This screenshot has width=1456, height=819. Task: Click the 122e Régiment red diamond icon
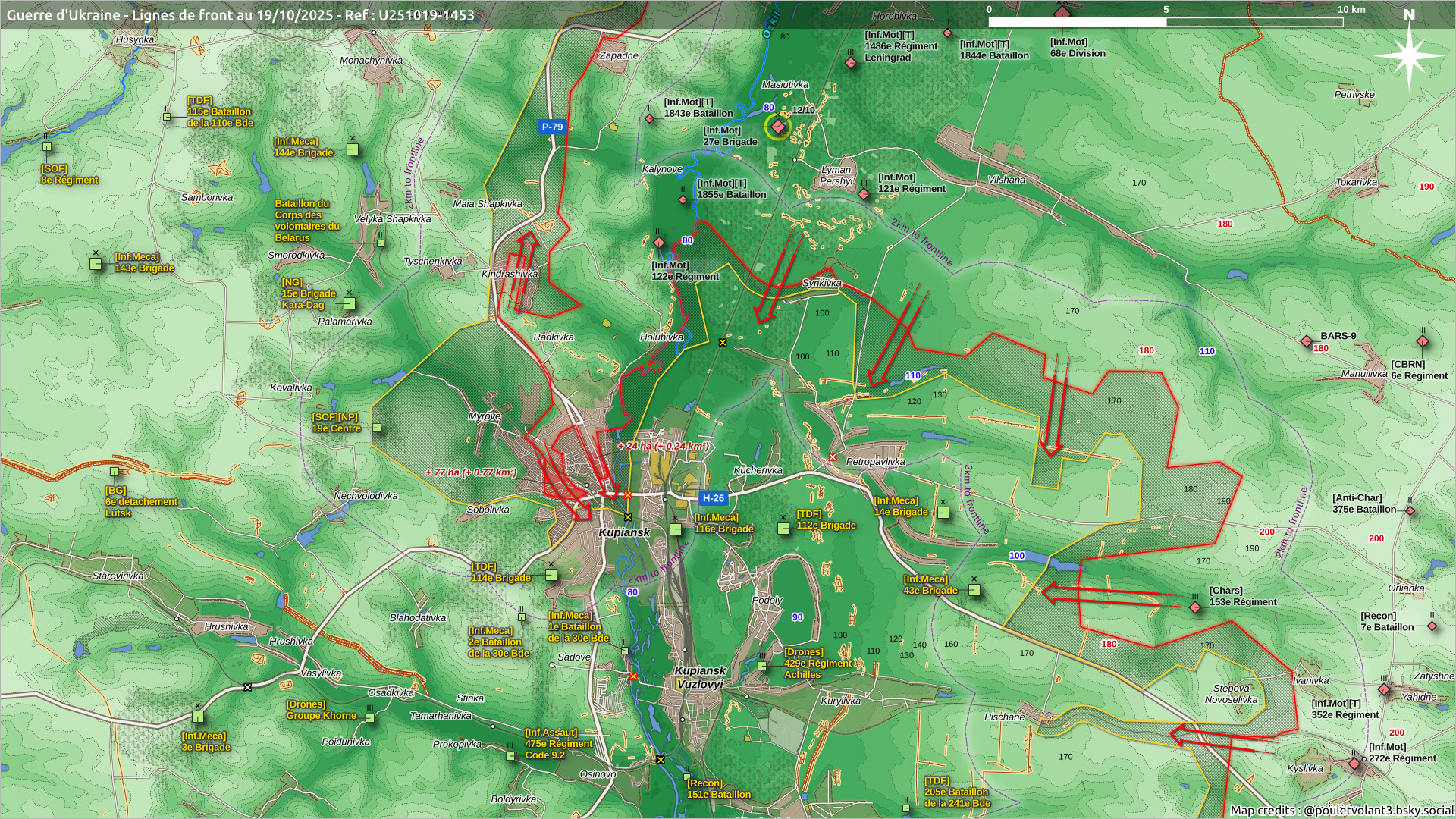pos(659,243)
